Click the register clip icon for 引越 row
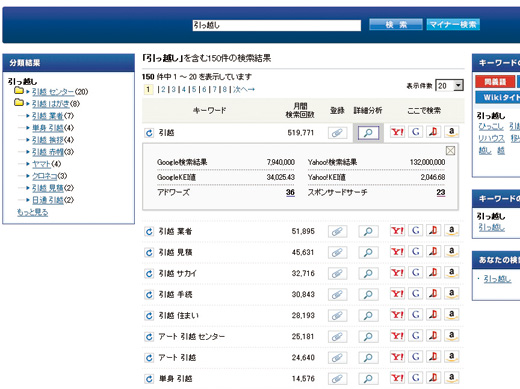 (x=337, y=133)
